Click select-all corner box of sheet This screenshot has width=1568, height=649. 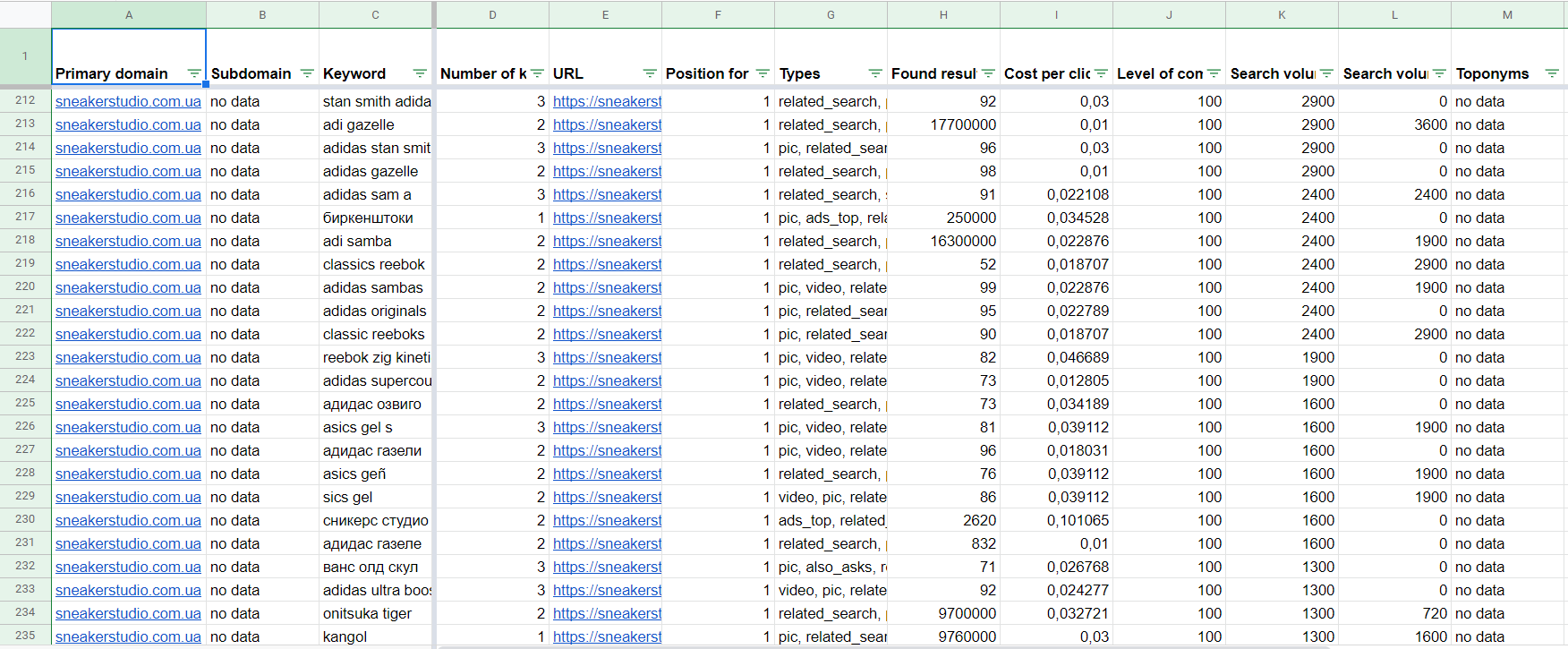pos(25,14)
